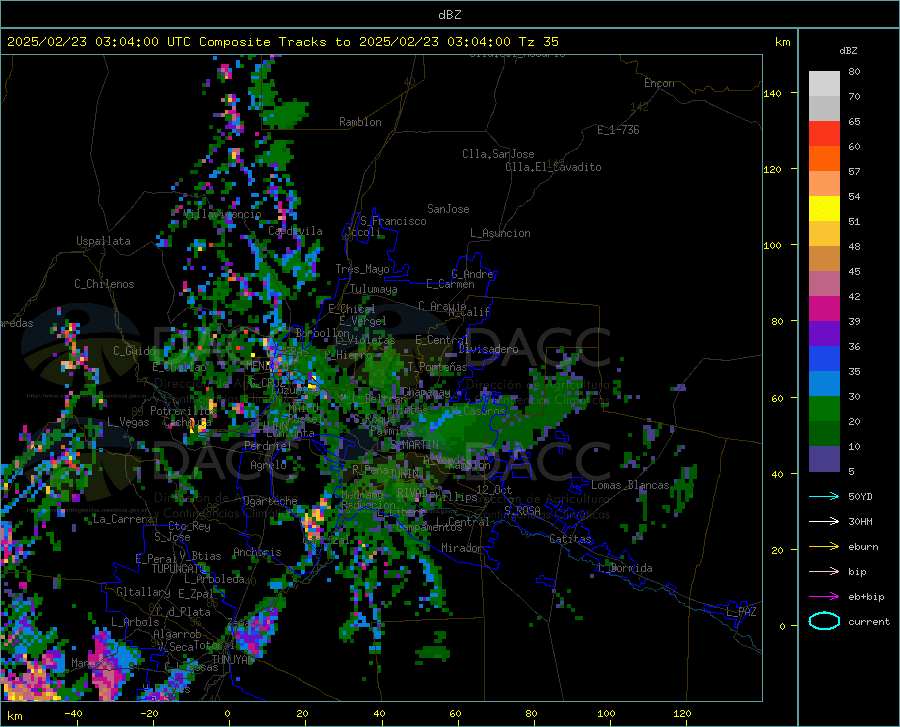Image resolution: width=900 pixels, height=727 pixels.
Task: Click the Anchoris map label
Action: tap(257, 552)
